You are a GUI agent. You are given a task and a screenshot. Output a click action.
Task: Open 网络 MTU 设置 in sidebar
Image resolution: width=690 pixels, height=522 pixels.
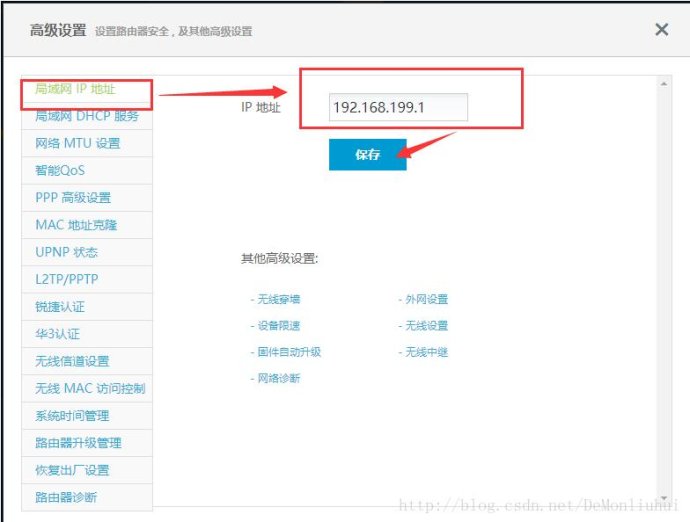pos(78,143)
